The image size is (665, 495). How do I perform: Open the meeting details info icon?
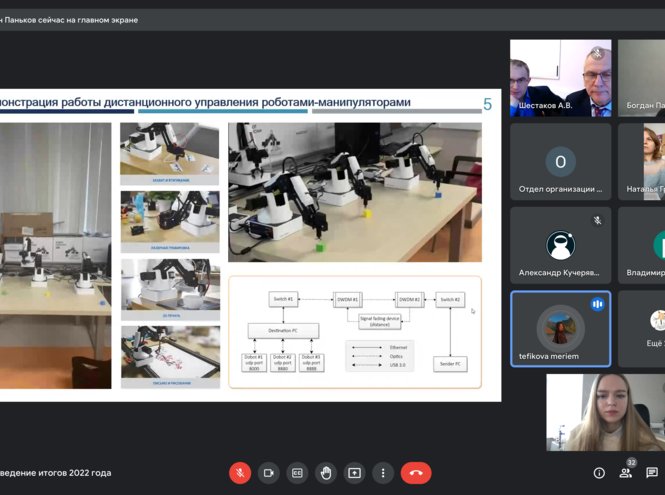coord(599,473)
